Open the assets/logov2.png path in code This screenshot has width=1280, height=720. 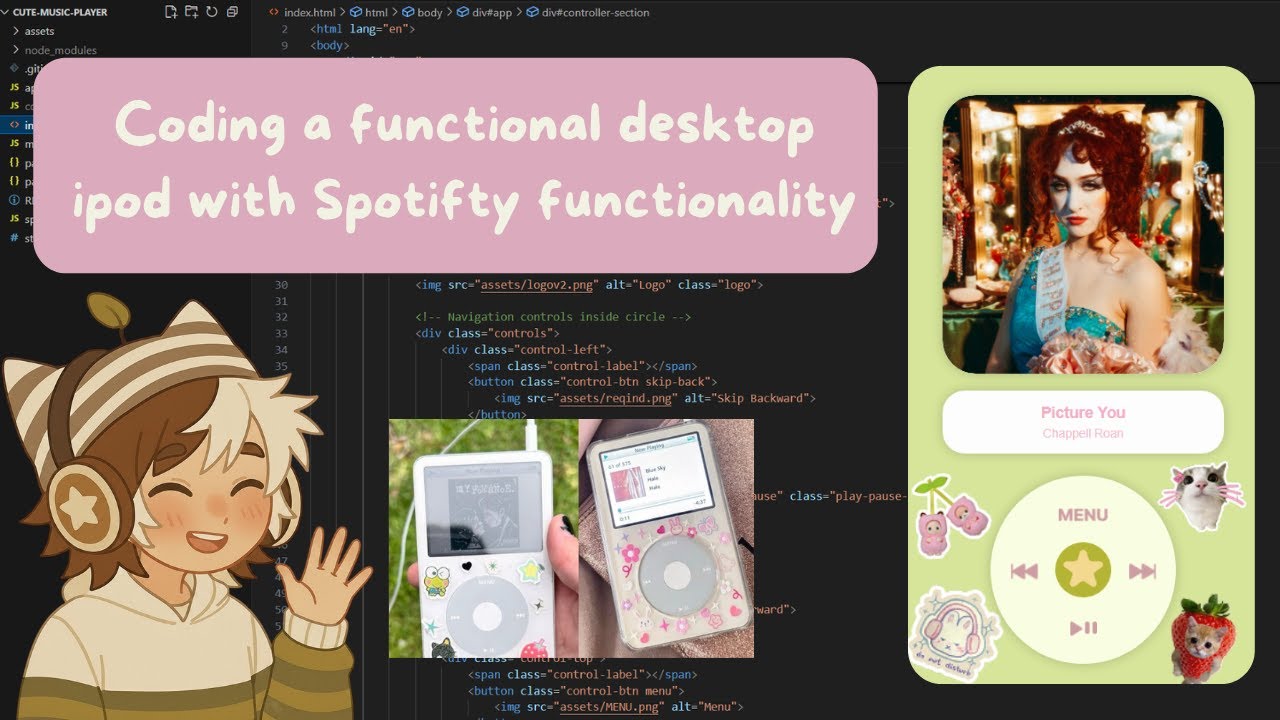[x=538, y=285]
